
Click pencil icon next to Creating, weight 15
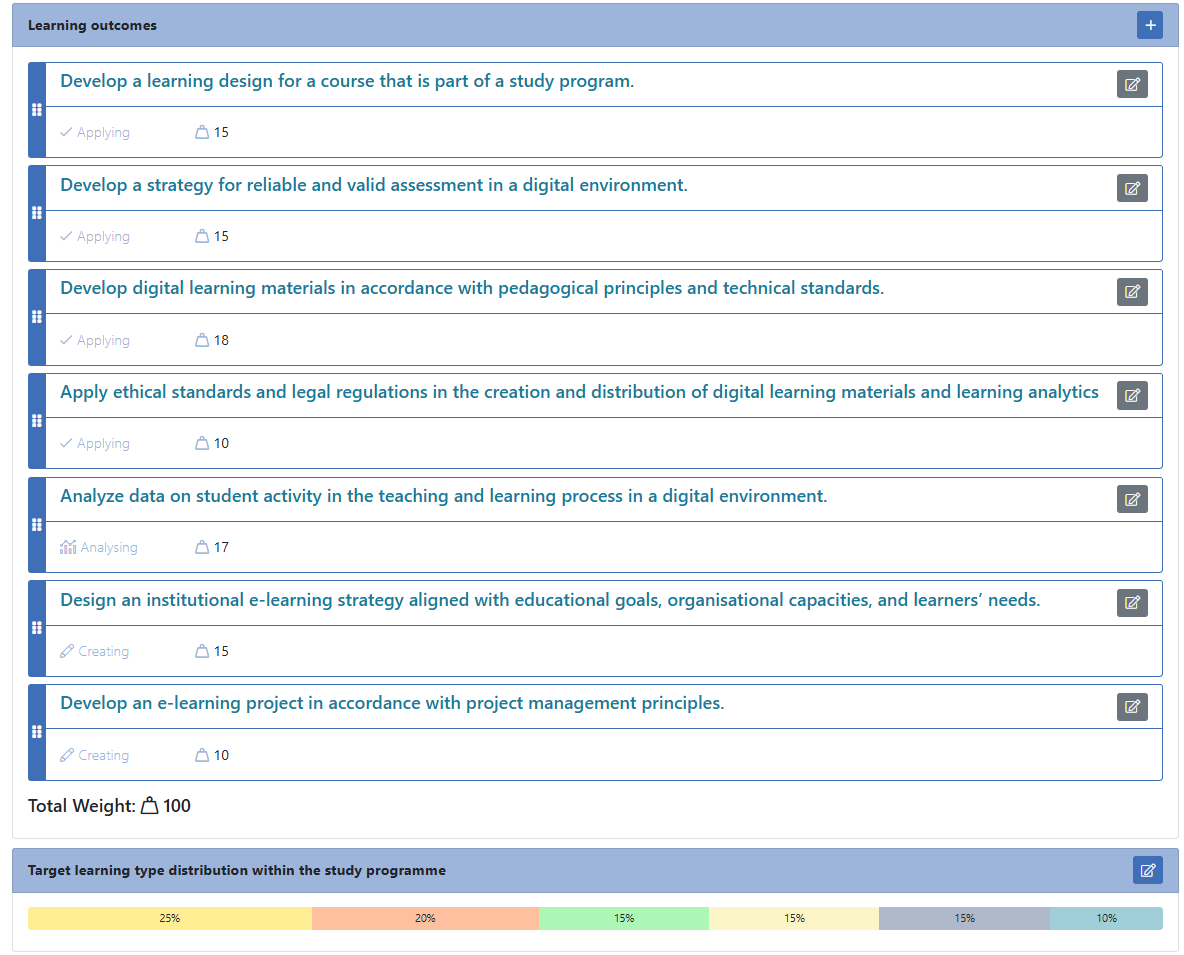pyautogui.click(x=67, y=651)
